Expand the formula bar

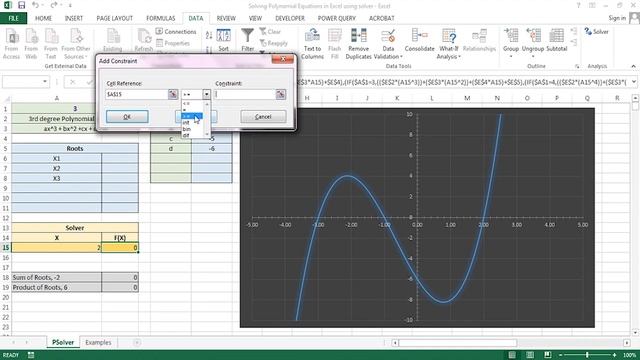(633, 82)
